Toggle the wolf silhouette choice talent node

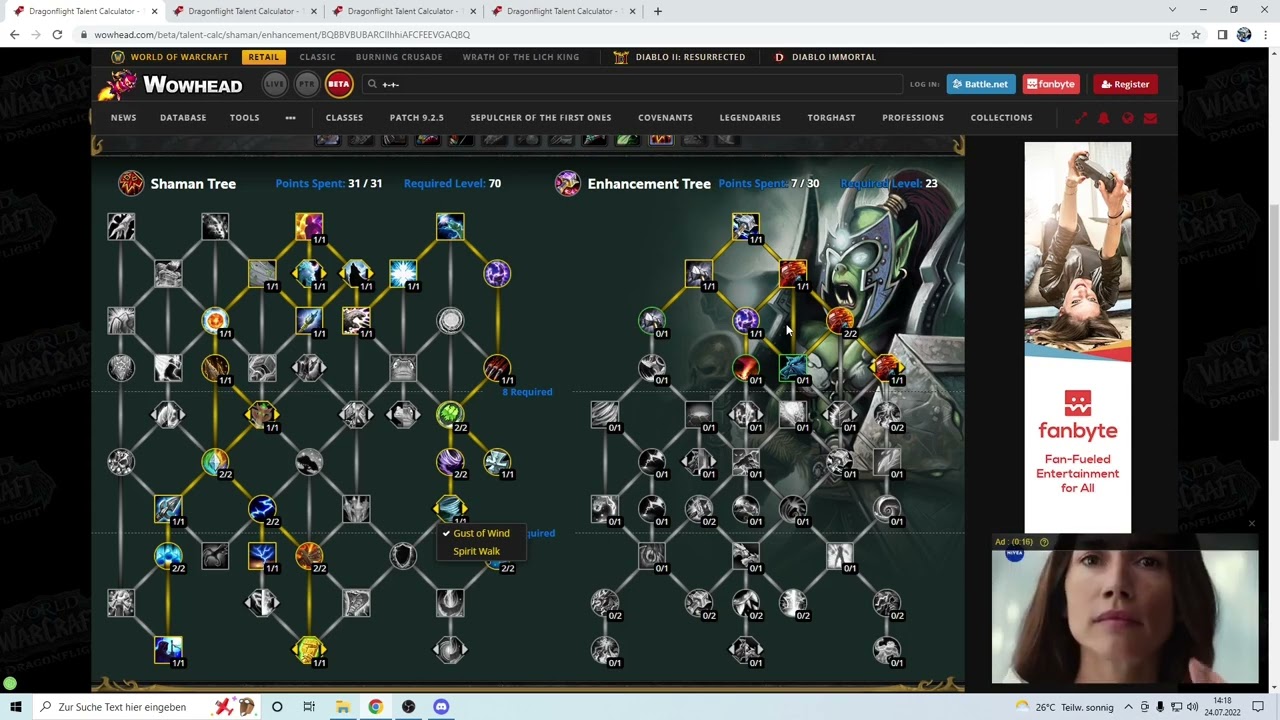tap(356, 273)
